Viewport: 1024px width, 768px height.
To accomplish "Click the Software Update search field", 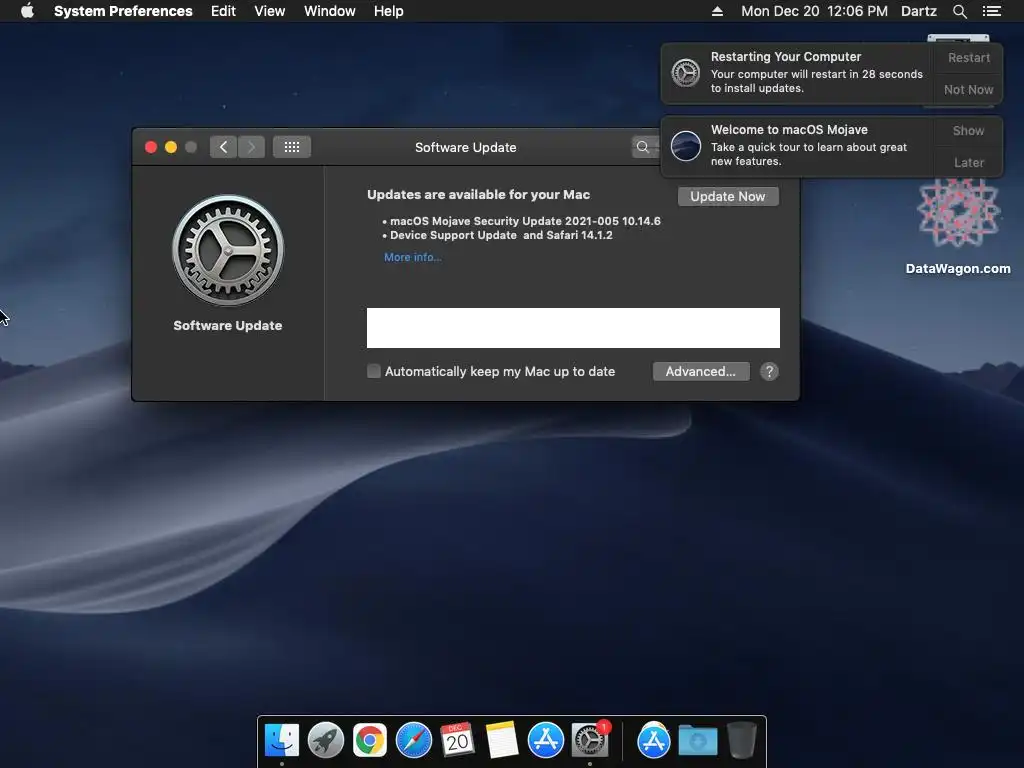I will pyautogui.click(x=647, y=147).
